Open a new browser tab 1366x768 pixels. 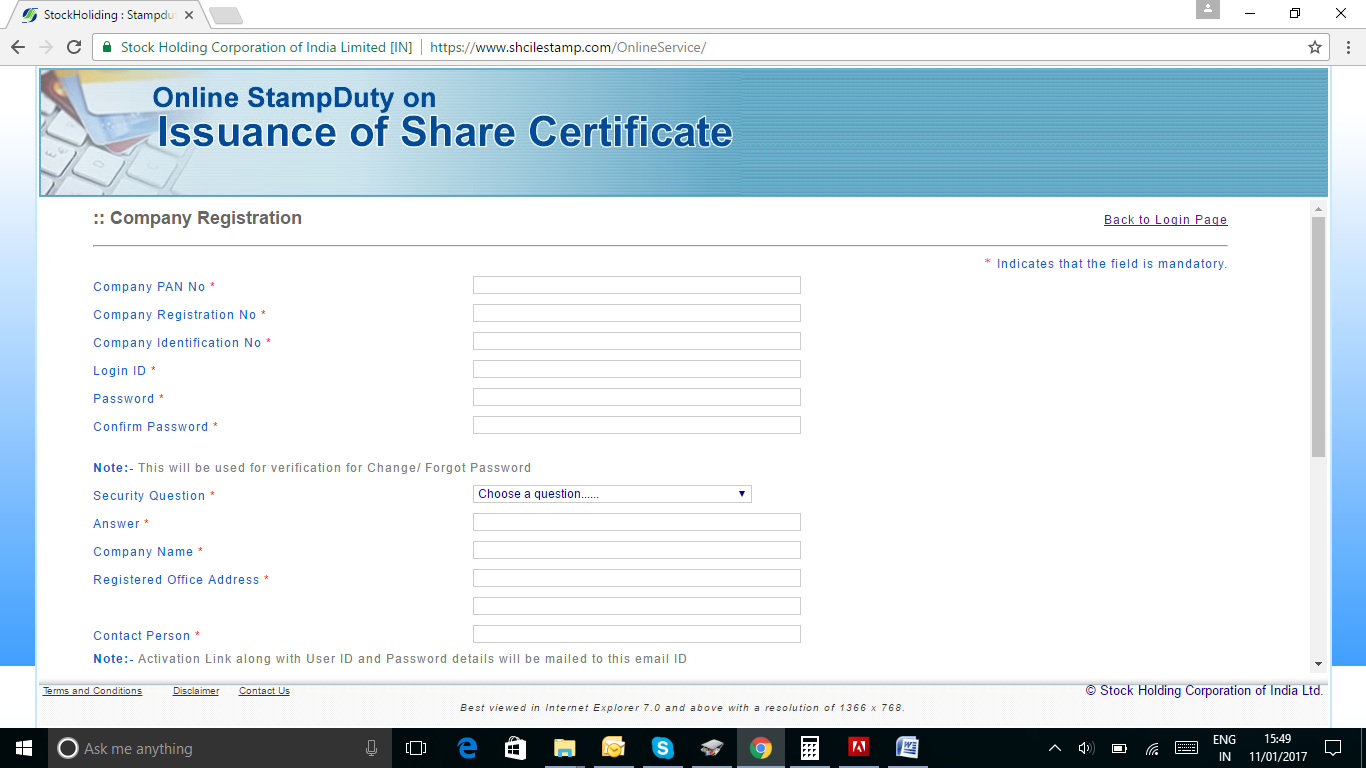[x=226, y=15]
